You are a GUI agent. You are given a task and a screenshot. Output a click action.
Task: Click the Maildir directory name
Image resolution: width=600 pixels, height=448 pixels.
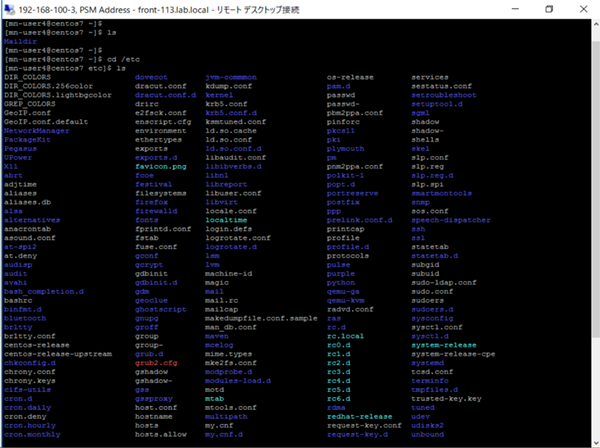pos(21,41)
